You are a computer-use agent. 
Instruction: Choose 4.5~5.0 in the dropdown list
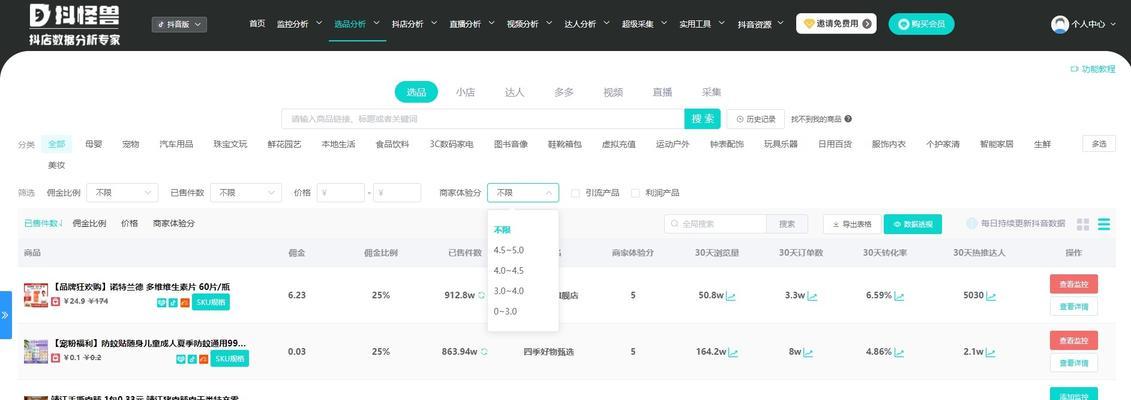tap(509, 250)
